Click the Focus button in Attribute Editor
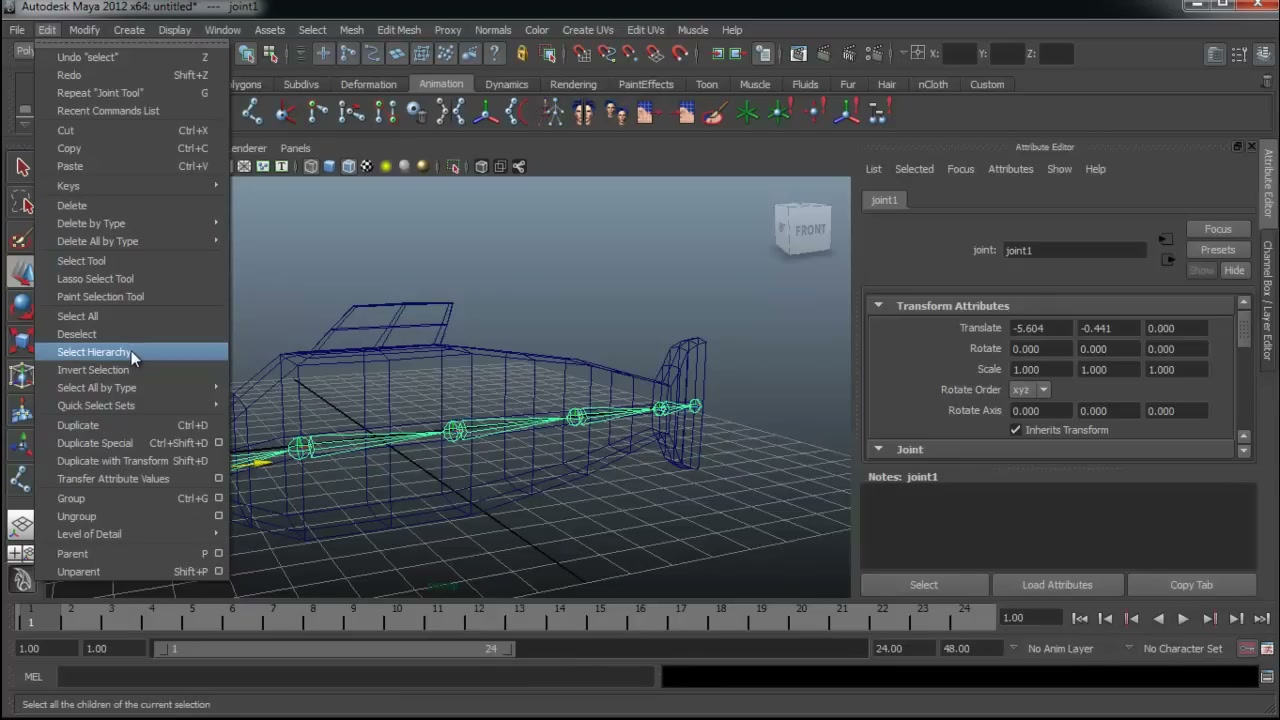Image resolution: width=1280 pixels, height=720 pixels. pyautogui.click(x=1218, y=229)
